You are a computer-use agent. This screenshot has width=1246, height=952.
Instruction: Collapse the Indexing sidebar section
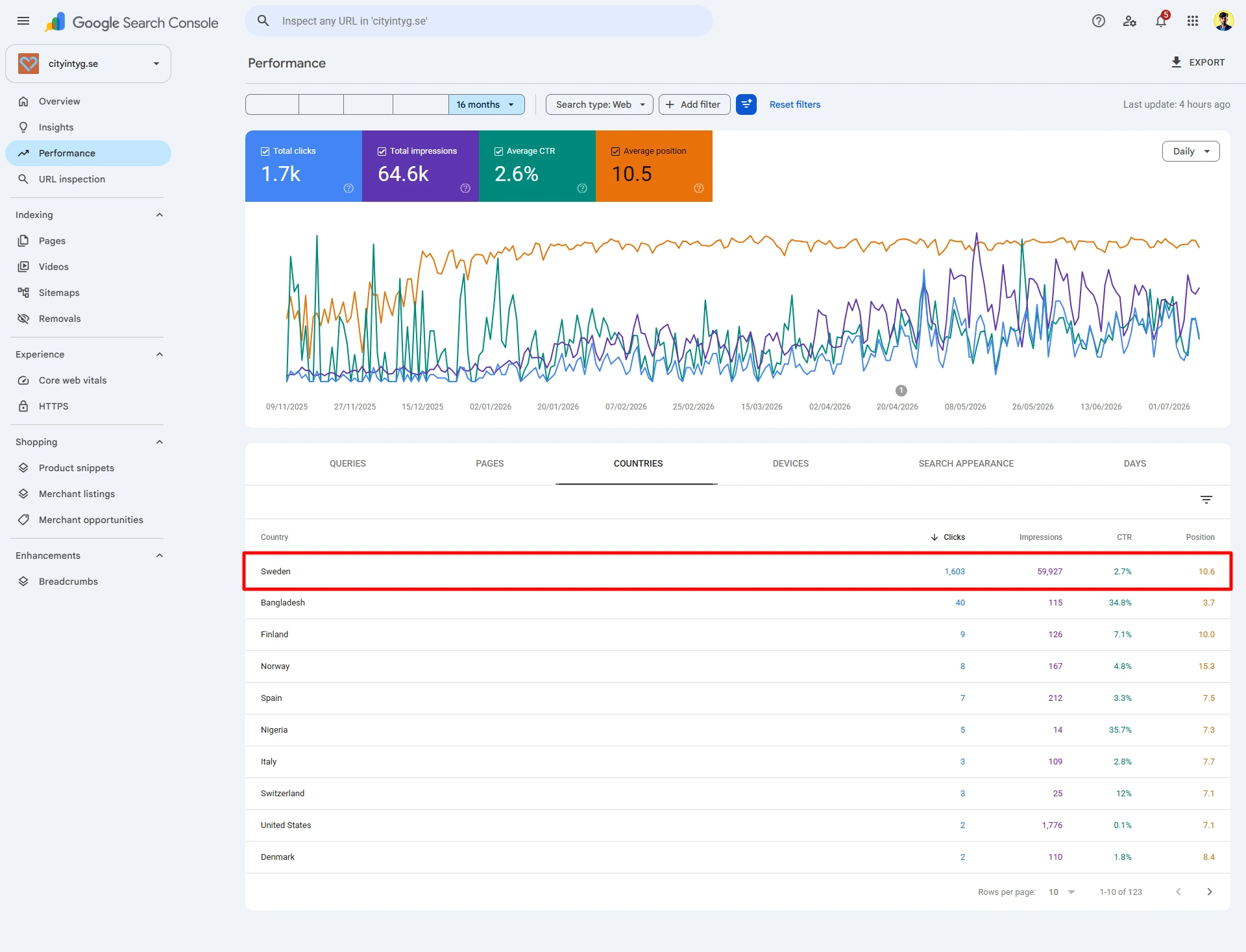[160, 215]
